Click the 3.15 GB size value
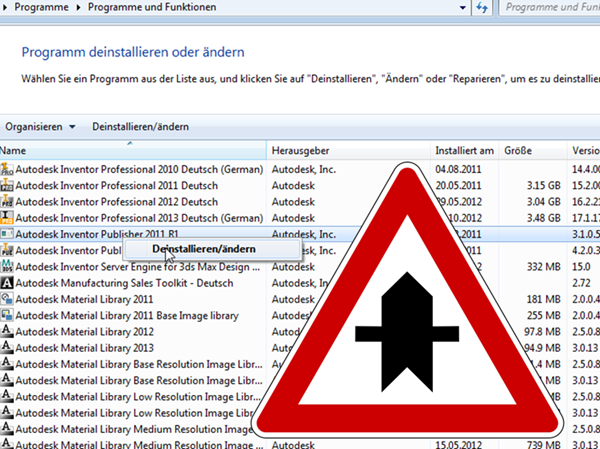The image size is (600, 449). [x=543, y=185]
